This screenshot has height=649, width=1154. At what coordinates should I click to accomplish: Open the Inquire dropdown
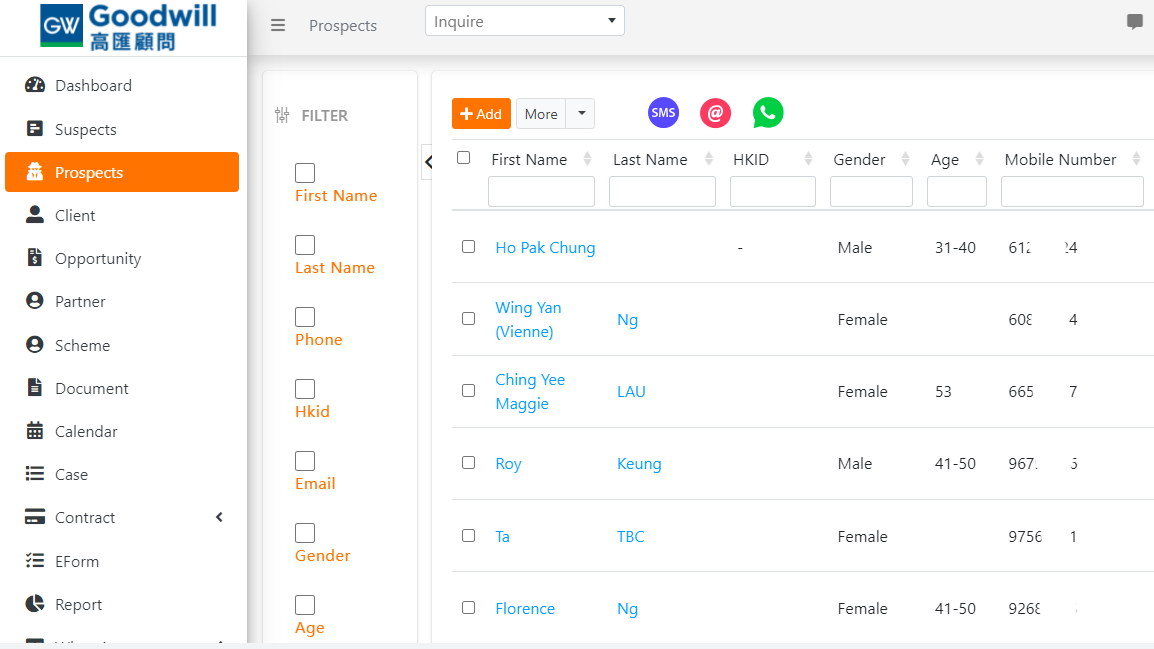coord(525,21)
